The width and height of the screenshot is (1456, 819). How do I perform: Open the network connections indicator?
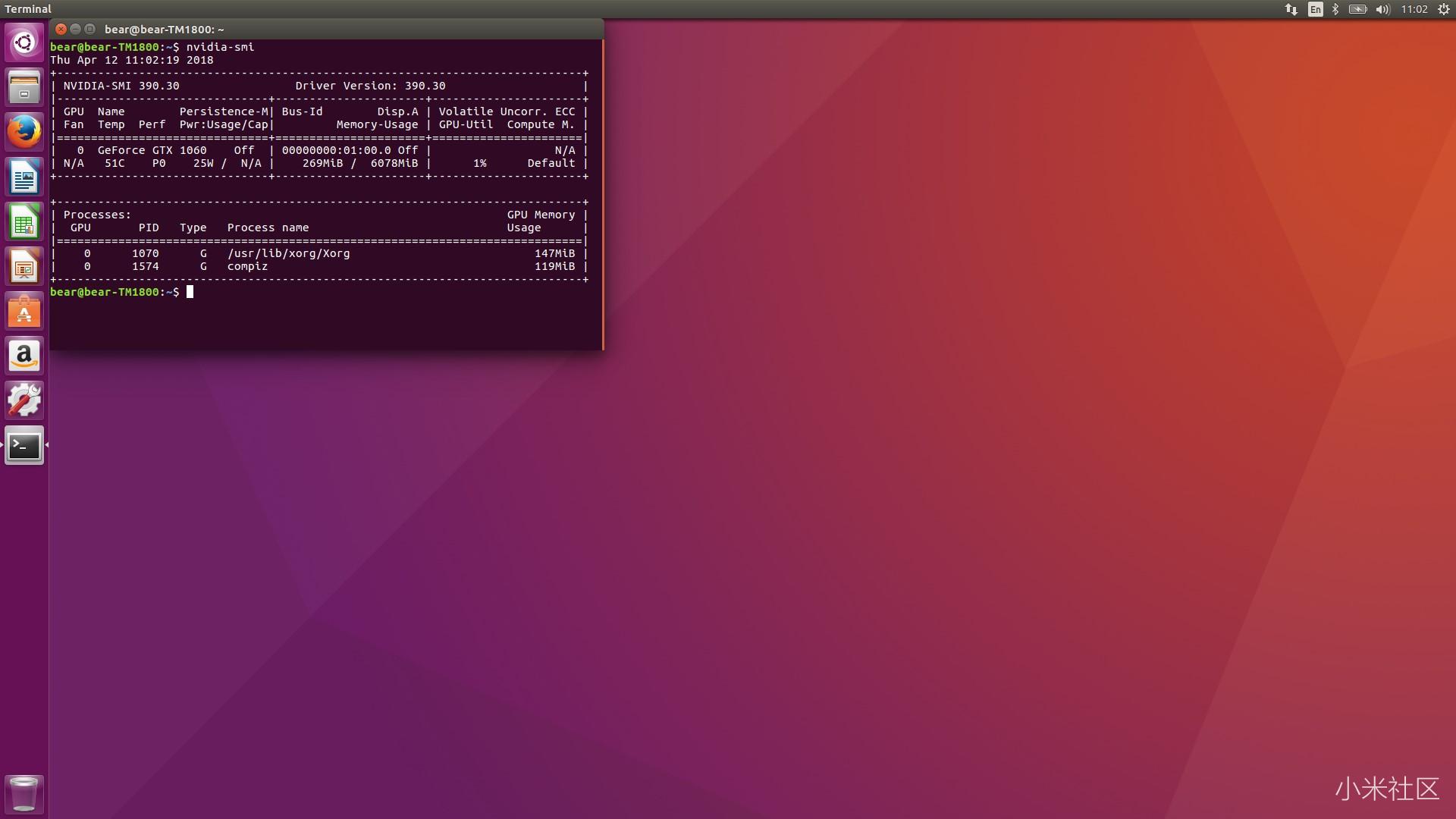[1291, 9]
